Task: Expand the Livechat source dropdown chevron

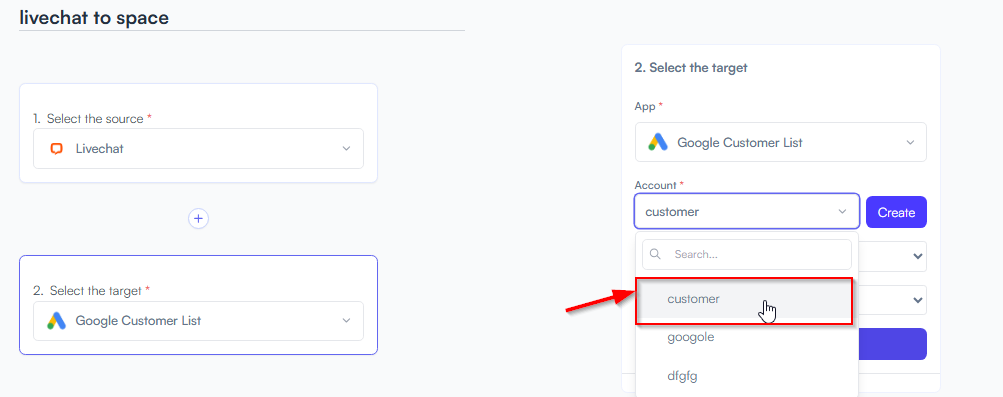Action: point(346,148)
